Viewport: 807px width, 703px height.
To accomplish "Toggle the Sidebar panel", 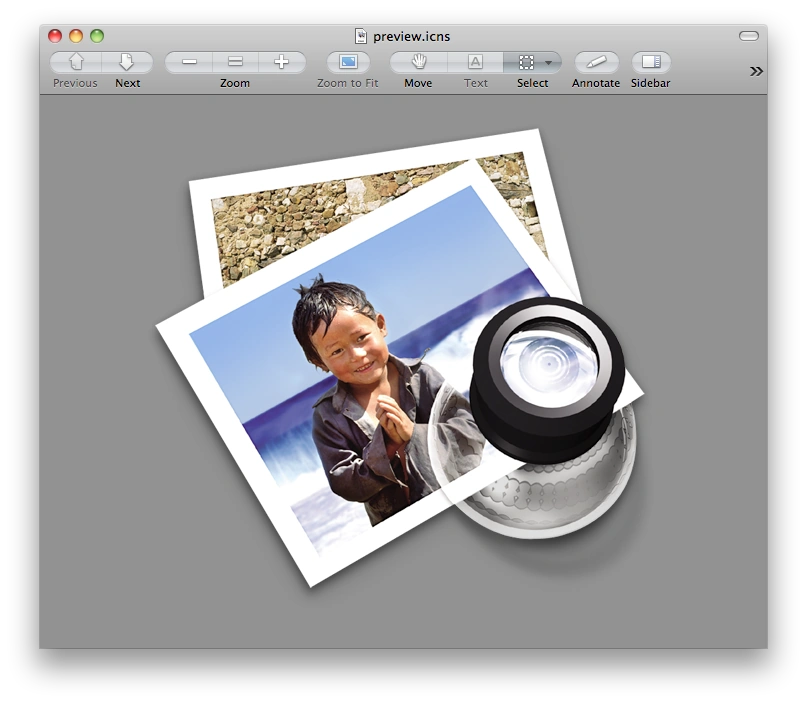I will tap(651, 62).
